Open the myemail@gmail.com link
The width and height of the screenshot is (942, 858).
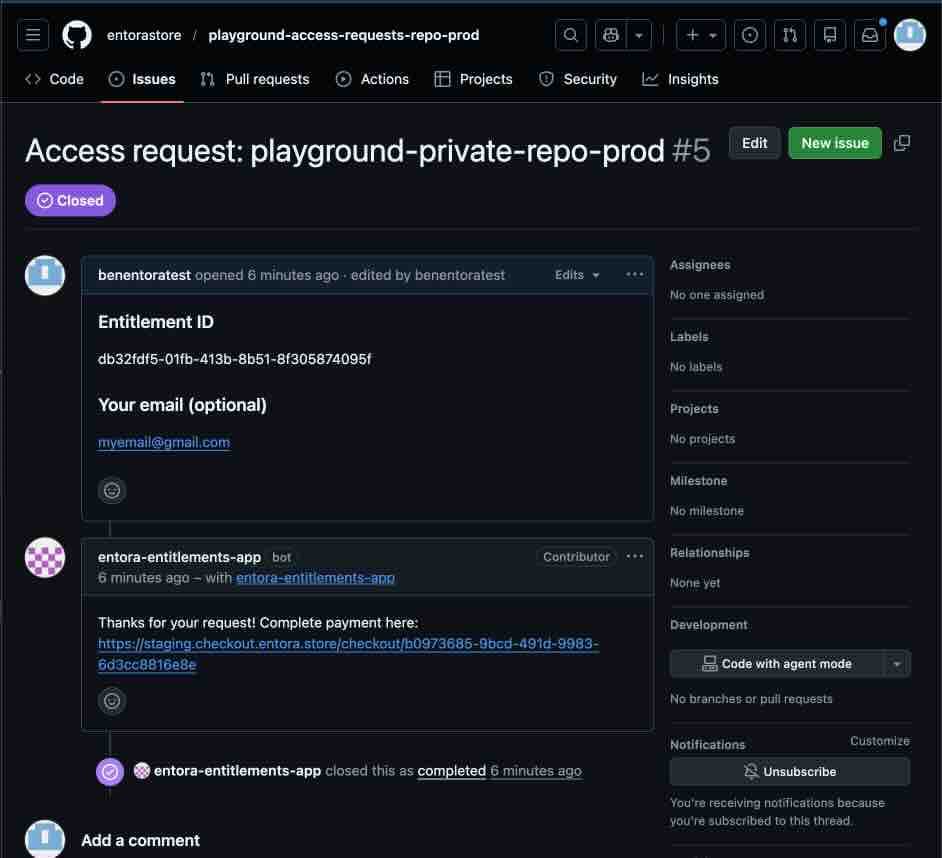163,441
